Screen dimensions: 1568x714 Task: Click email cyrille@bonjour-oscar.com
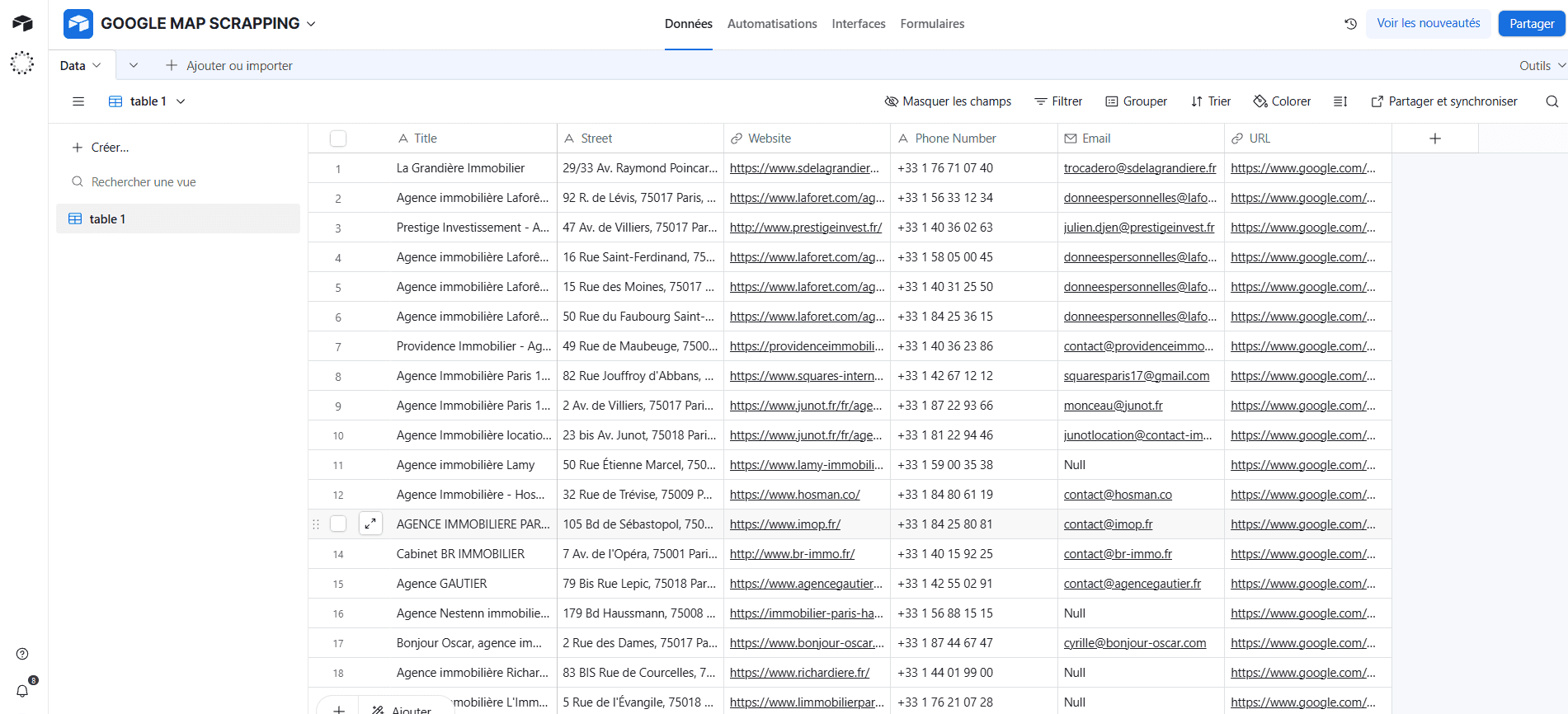coord(1135,643)
